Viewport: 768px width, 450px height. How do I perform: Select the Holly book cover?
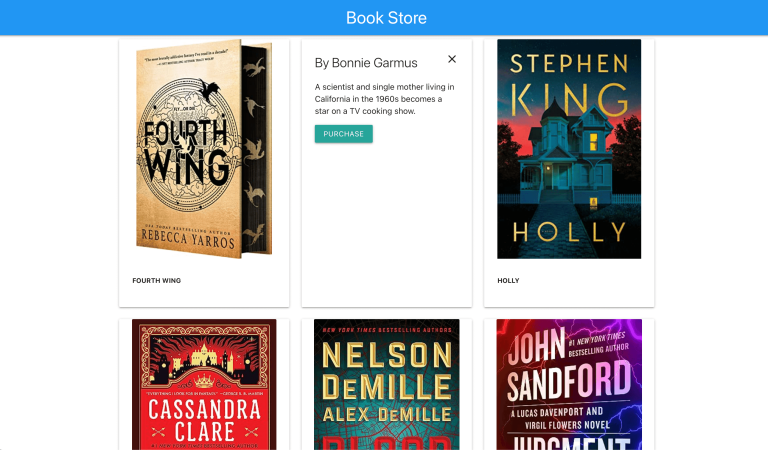pos(569,150)
